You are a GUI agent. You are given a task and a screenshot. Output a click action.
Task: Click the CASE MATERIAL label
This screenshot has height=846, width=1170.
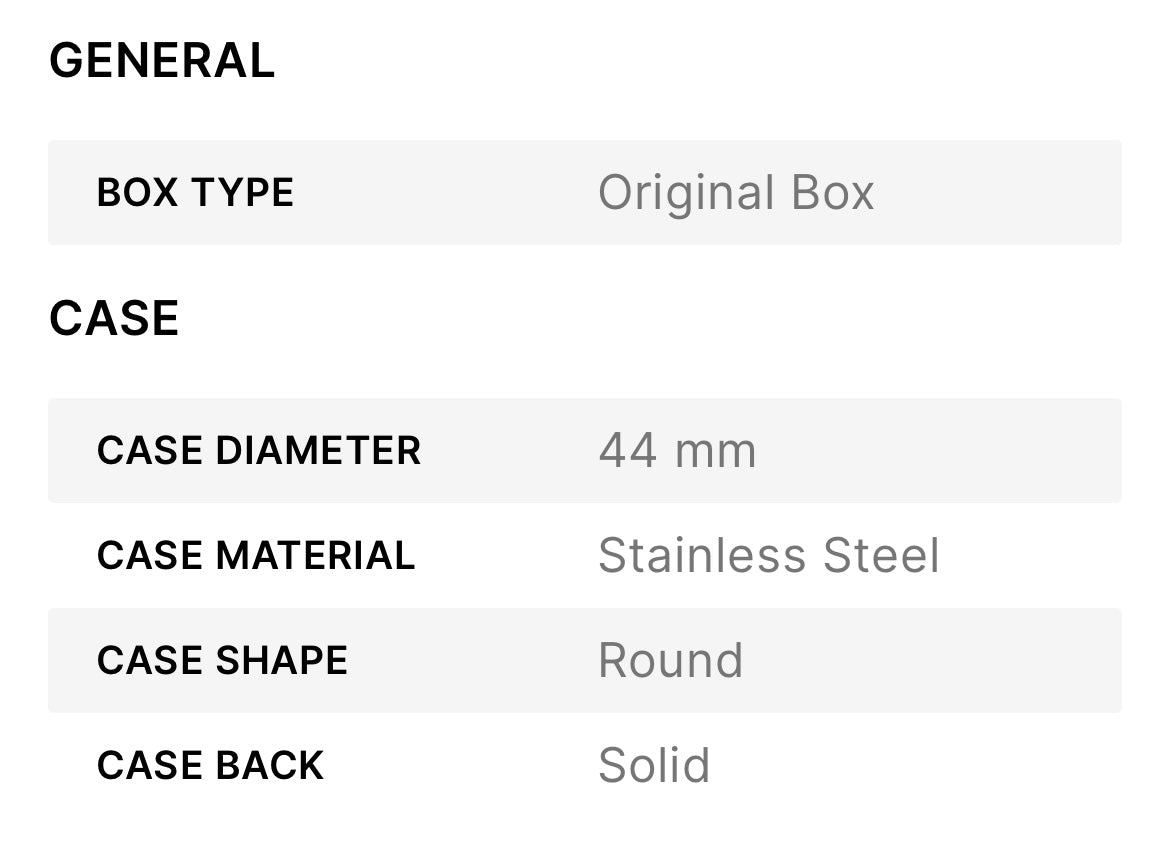pyautogui.click(x=256, y=556)
